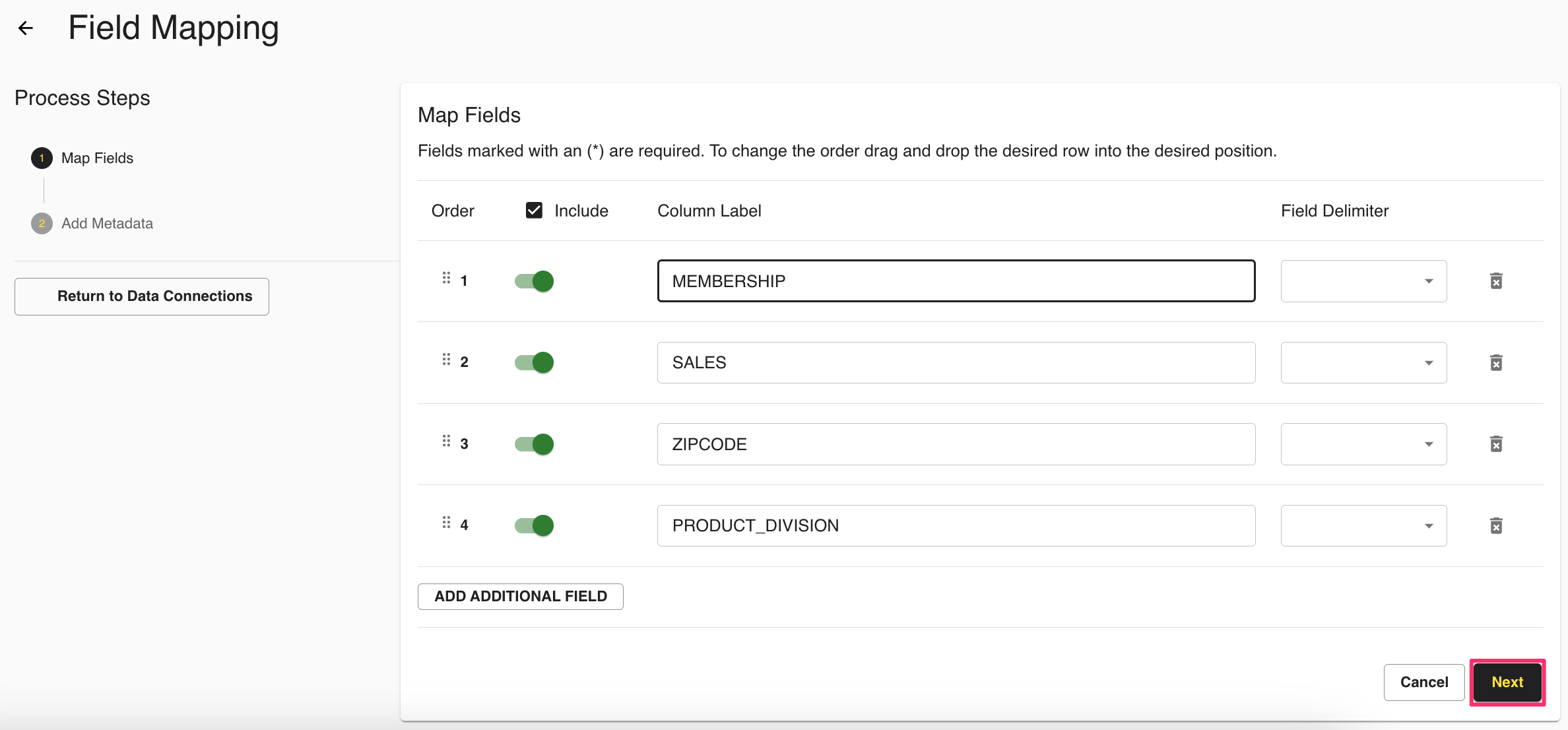The image size is (1568, 730).
Task: Open delimiter dropdown for PRODUCT_DIVISION
Action: coord(1363,525)
